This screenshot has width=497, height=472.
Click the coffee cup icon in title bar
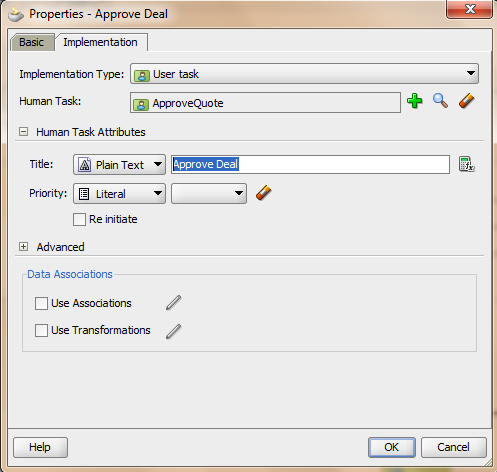[x=16, y=15]
